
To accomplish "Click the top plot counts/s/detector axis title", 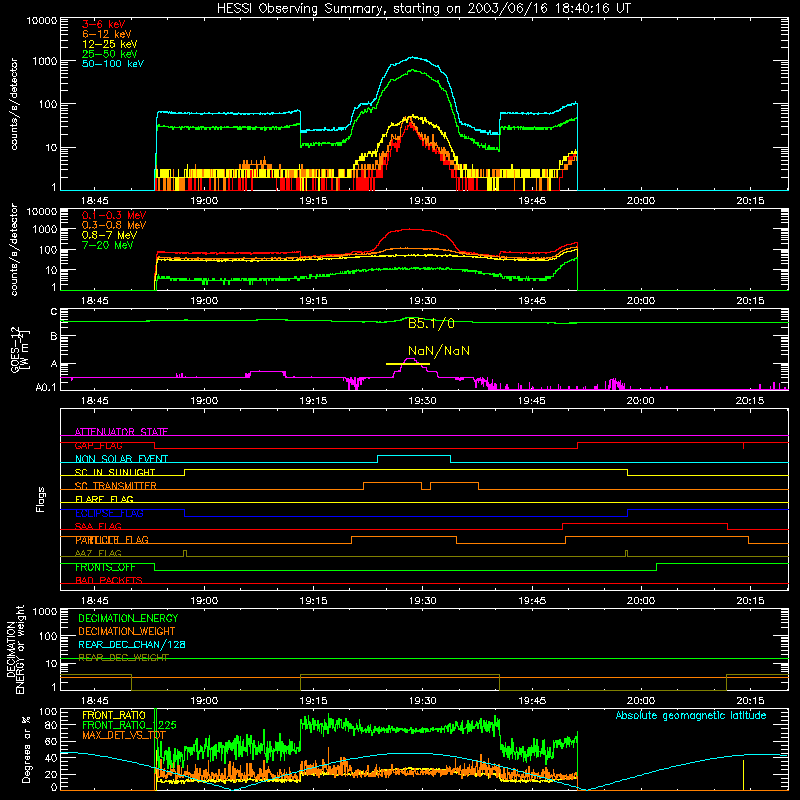I will 14,104.
